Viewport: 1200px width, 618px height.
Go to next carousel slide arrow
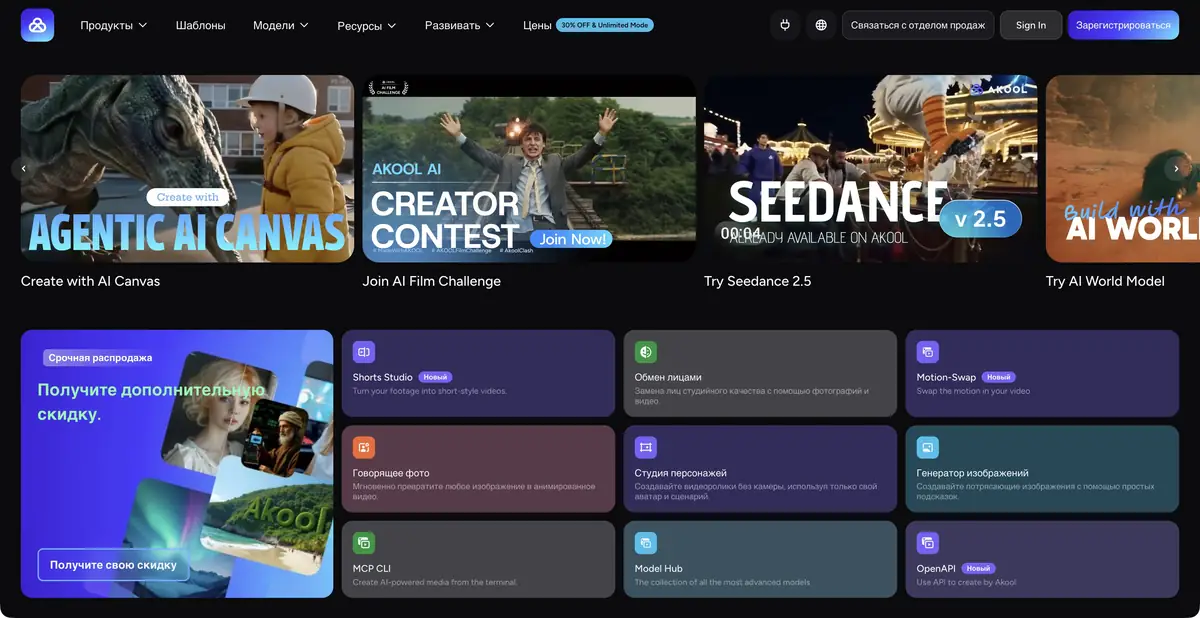click(x=1176, y=169)
